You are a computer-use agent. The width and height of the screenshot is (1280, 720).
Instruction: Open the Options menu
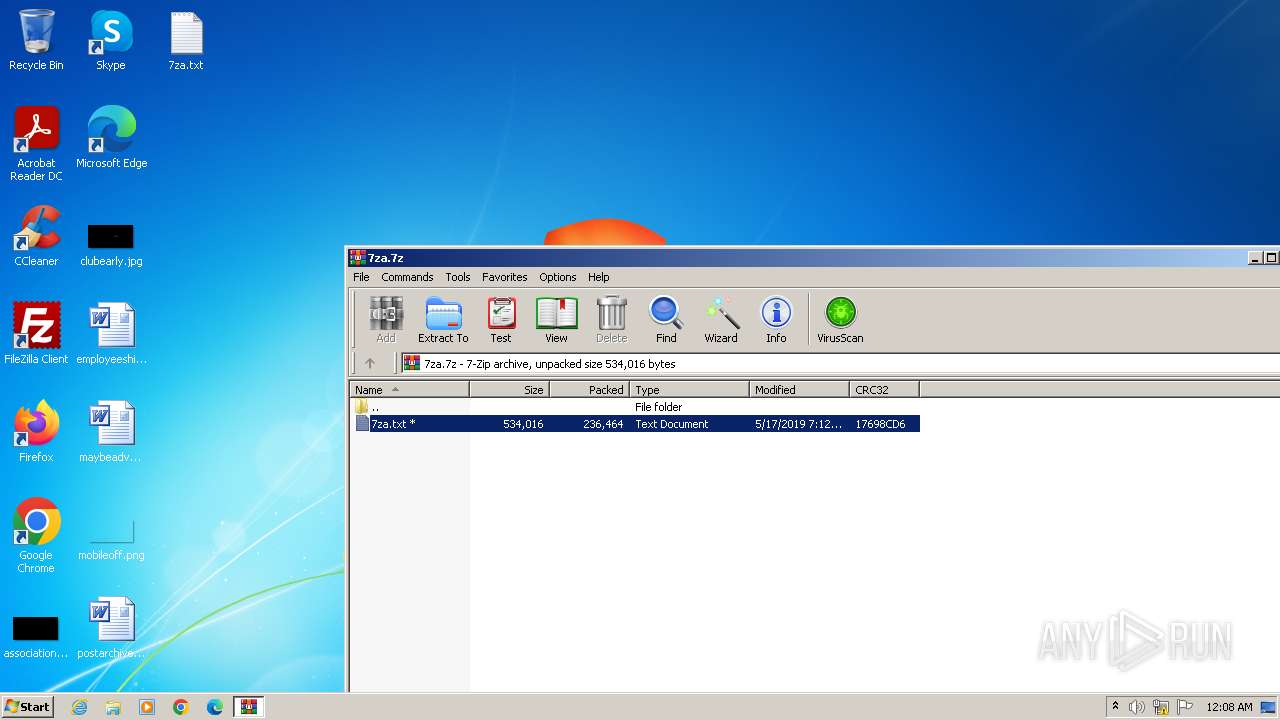pos(558,277)
